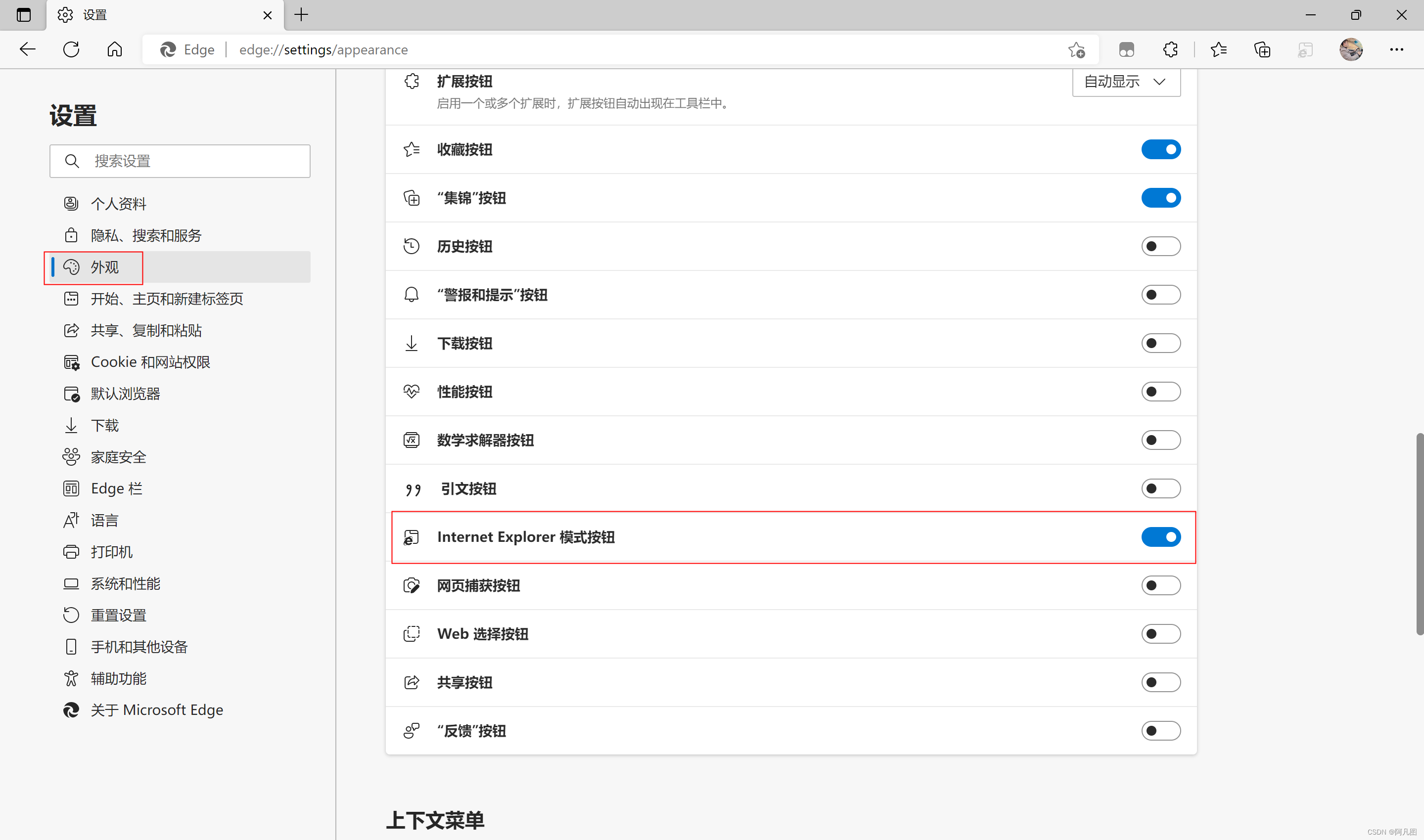Screen dimensions: 1424x840
Task: Click the web capture icon in toolbar
Action: 1305,49
